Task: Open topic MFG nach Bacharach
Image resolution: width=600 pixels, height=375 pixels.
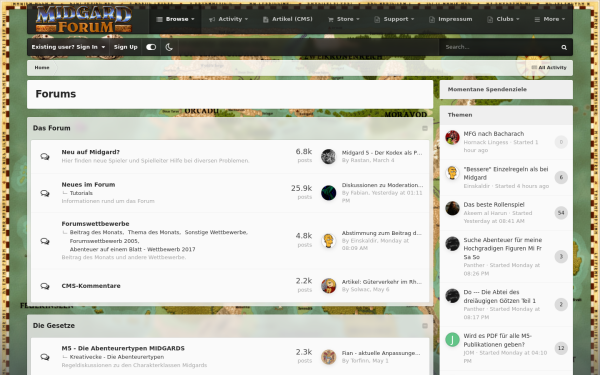Action: 494,134
